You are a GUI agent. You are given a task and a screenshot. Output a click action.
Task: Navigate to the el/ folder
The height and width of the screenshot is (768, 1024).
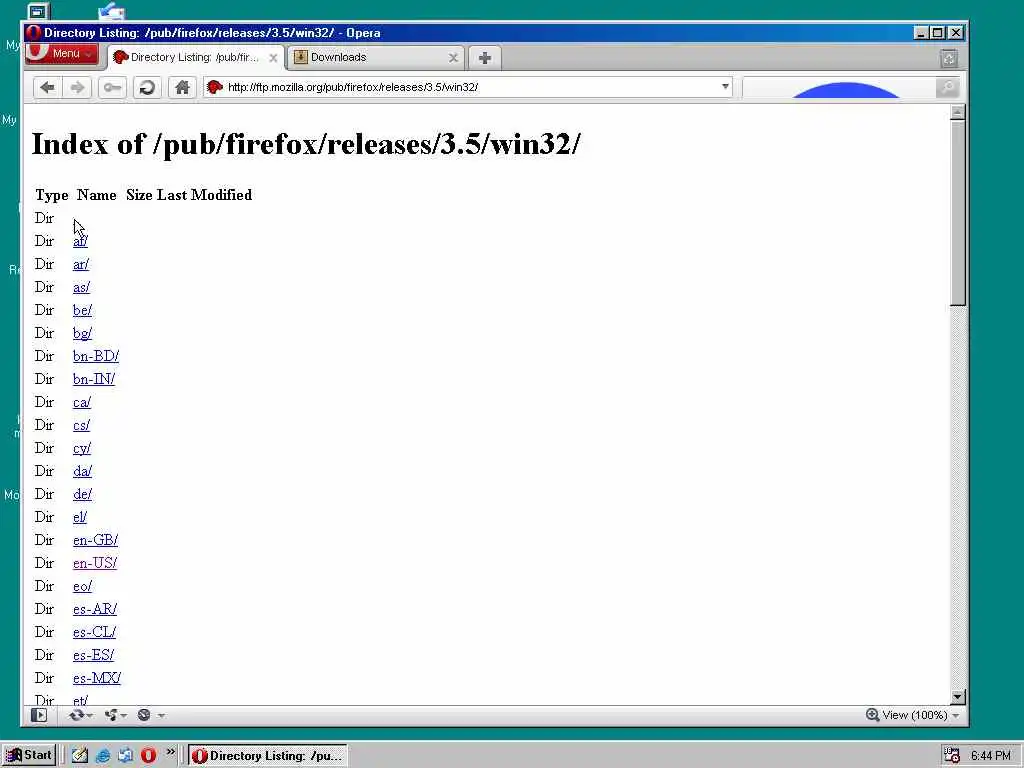[x=80, y=517]
